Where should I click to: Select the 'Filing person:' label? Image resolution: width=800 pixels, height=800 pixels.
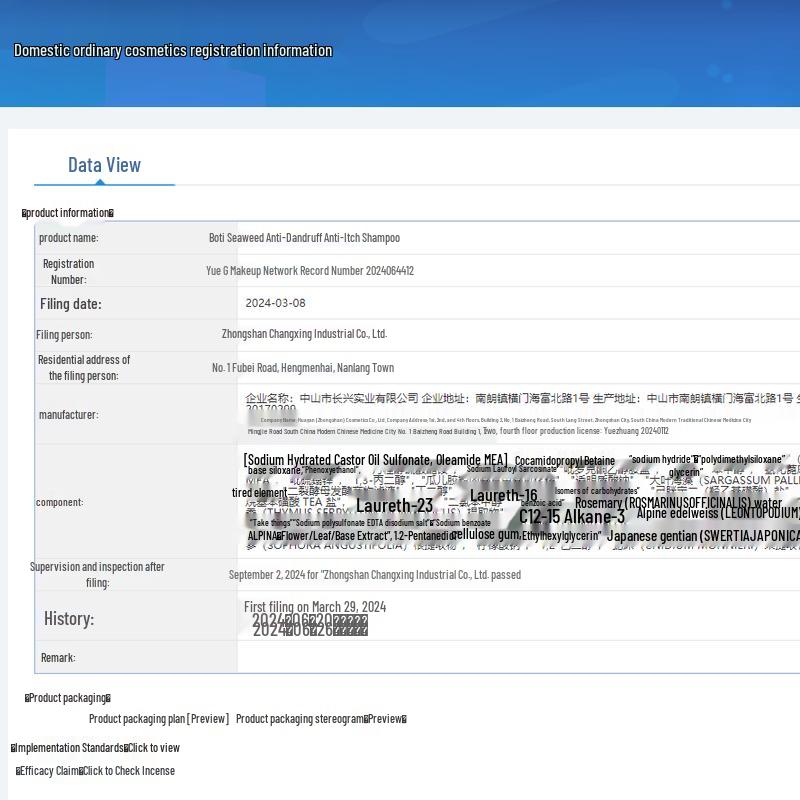pyautogui.click(x=64, y=335)
